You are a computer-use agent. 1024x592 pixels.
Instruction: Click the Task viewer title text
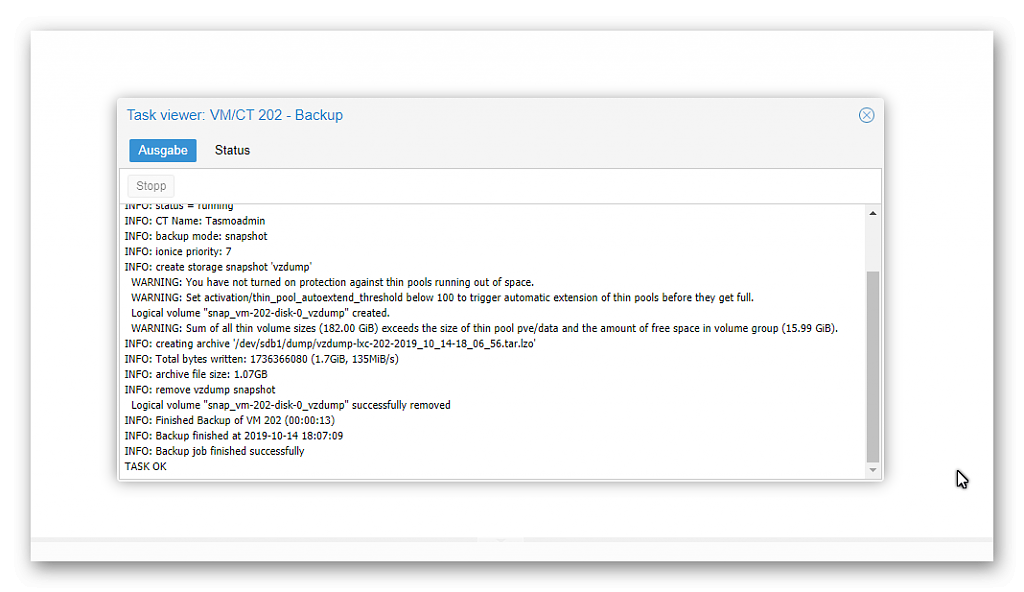pos(234,115)
